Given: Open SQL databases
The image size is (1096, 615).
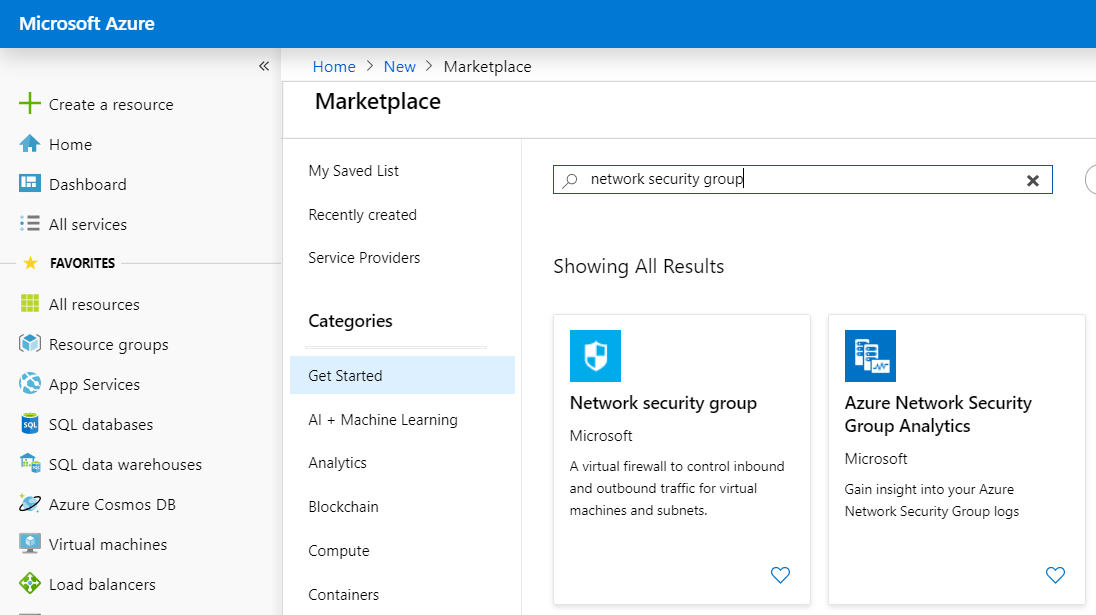Looking at the screenshot, I should click(x=101, y=425).
